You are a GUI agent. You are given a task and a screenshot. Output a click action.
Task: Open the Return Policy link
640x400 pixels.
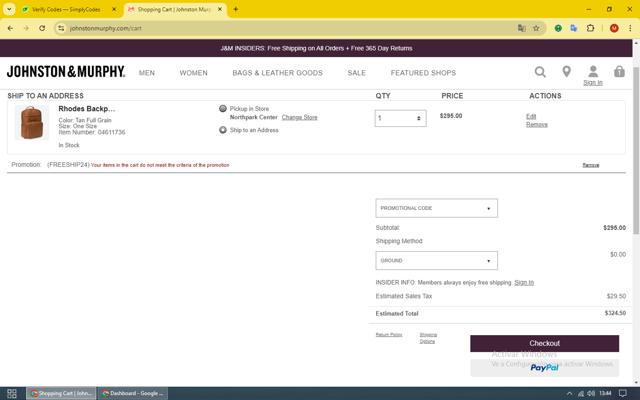tap(389, 335)
